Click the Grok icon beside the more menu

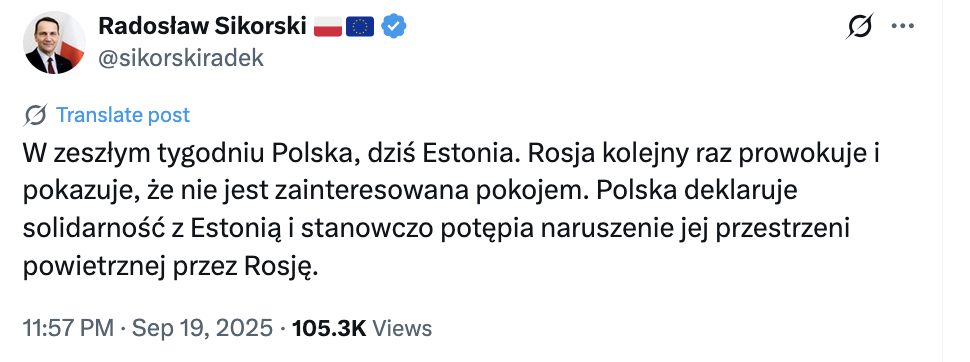point(859,26)
